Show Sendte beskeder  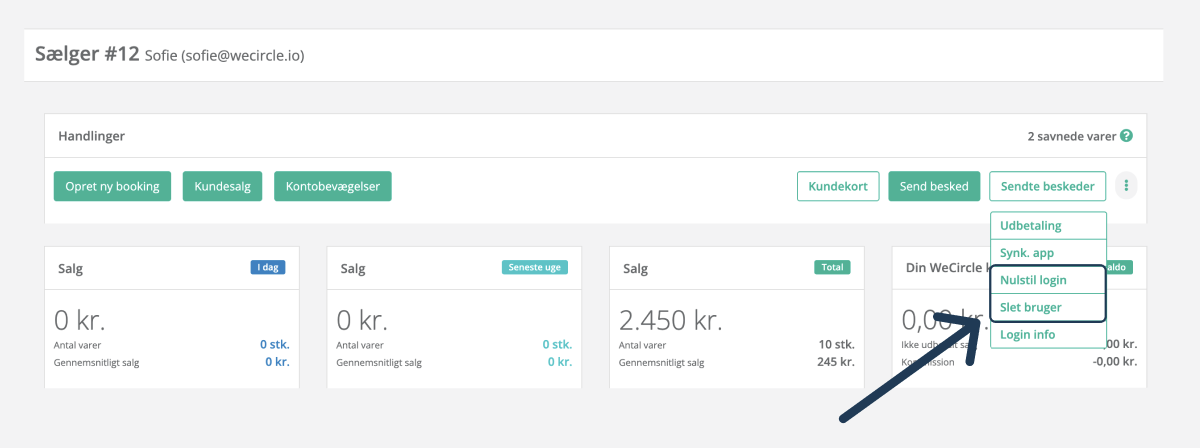pos(1047,186)
